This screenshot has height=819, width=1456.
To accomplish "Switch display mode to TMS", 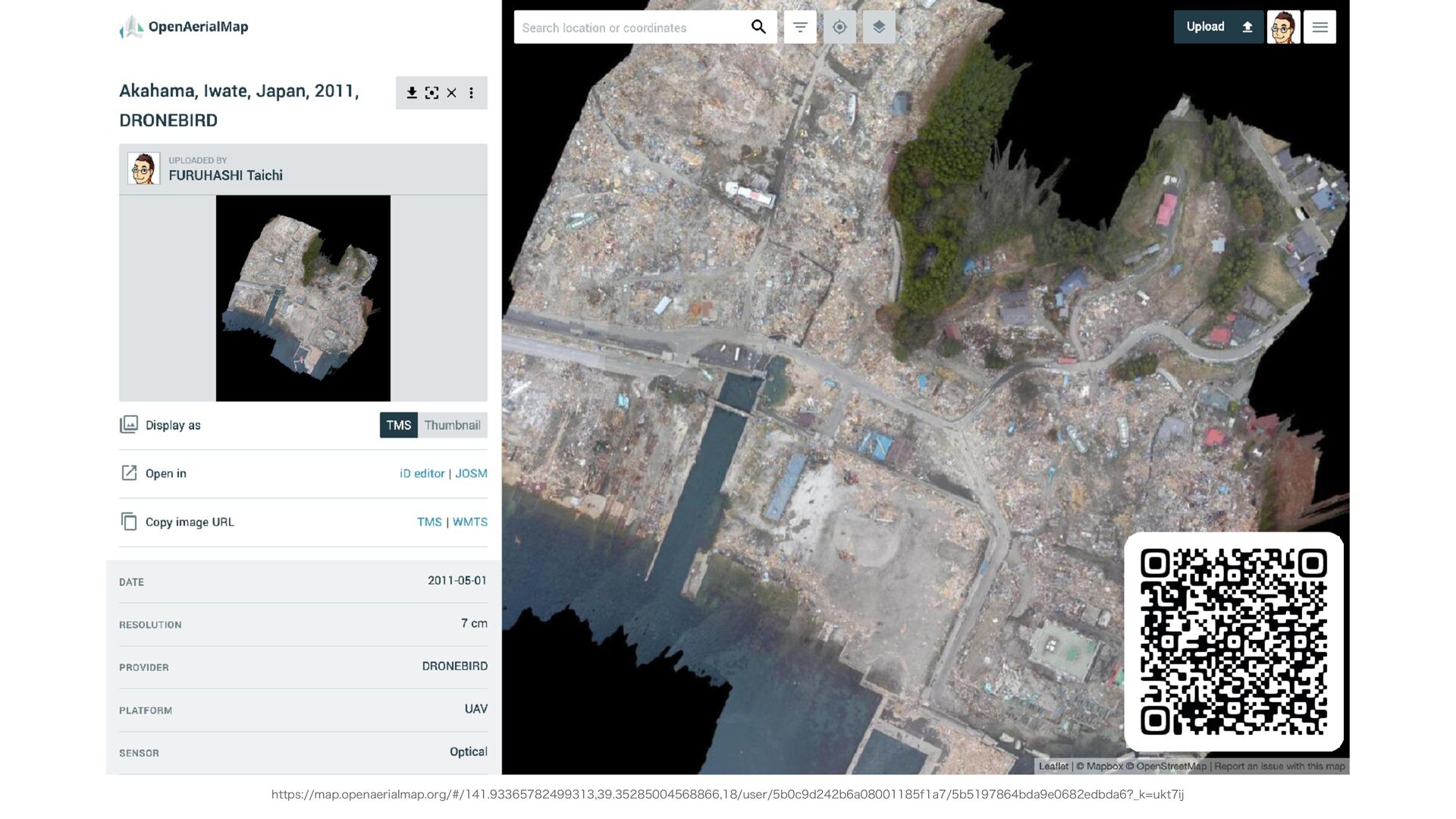I will 398,425.
